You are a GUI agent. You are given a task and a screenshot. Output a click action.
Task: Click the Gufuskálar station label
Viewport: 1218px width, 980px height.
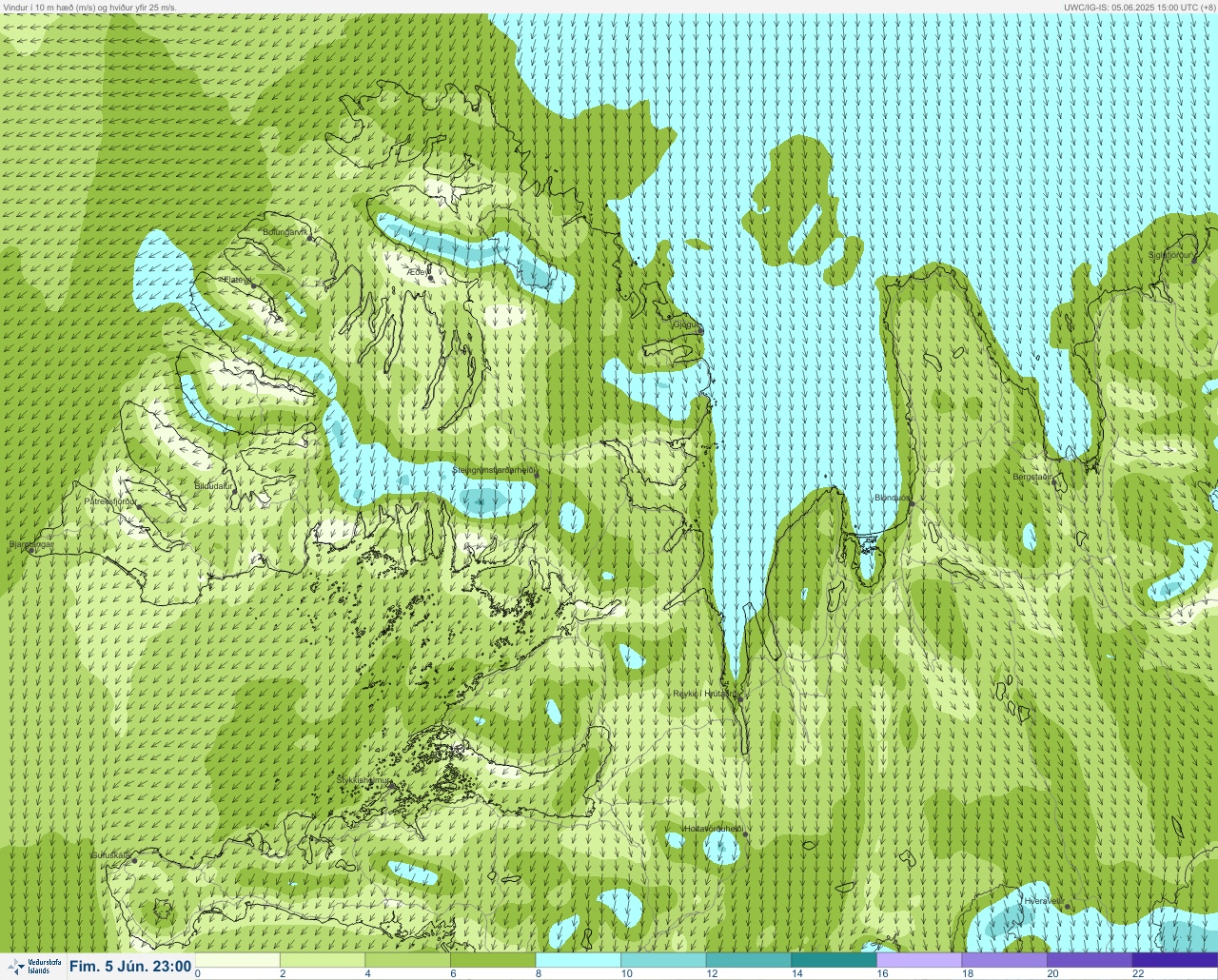[x=110, y=855]
